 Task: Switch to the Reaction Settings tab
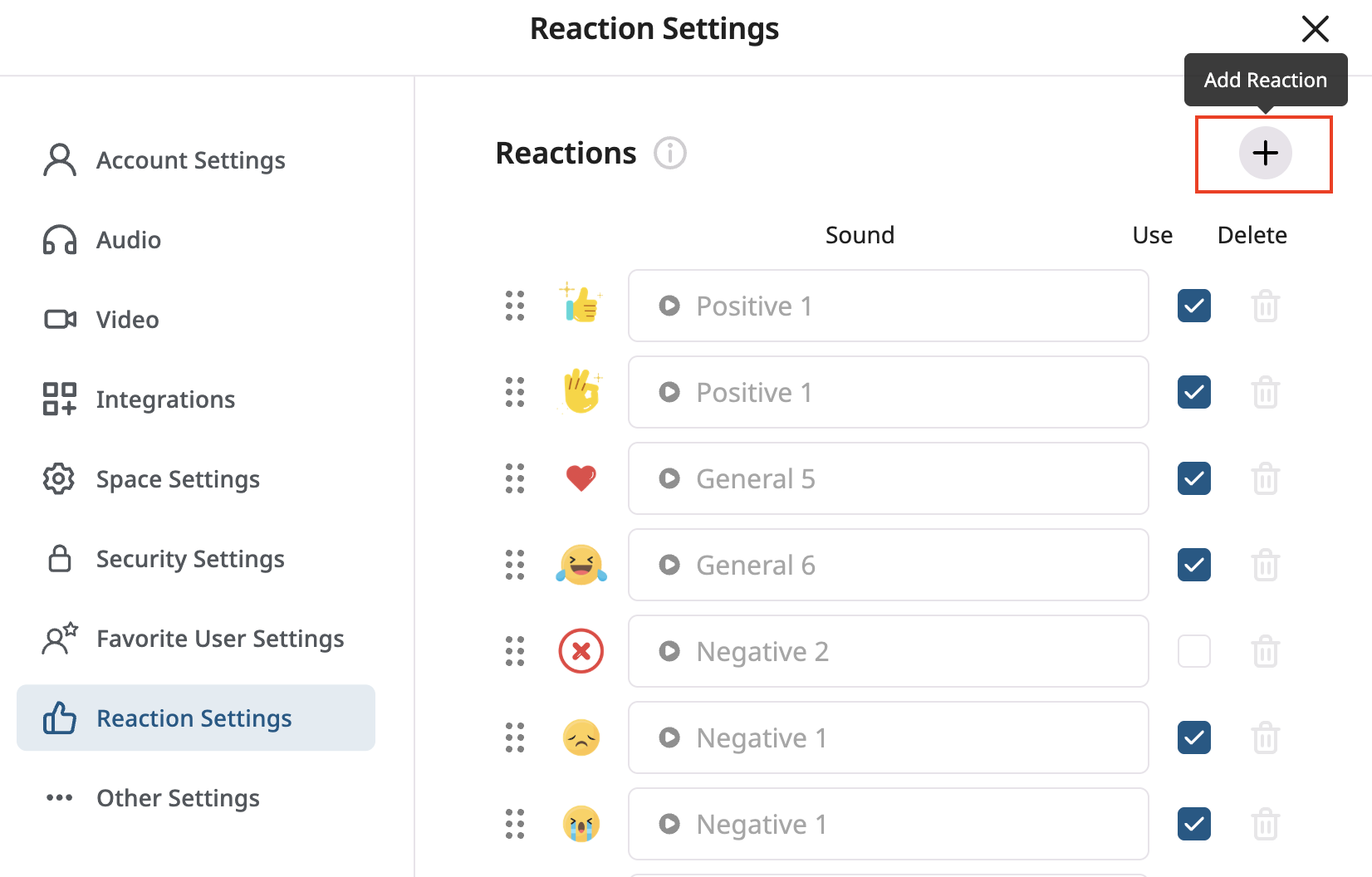coord(194,718)
